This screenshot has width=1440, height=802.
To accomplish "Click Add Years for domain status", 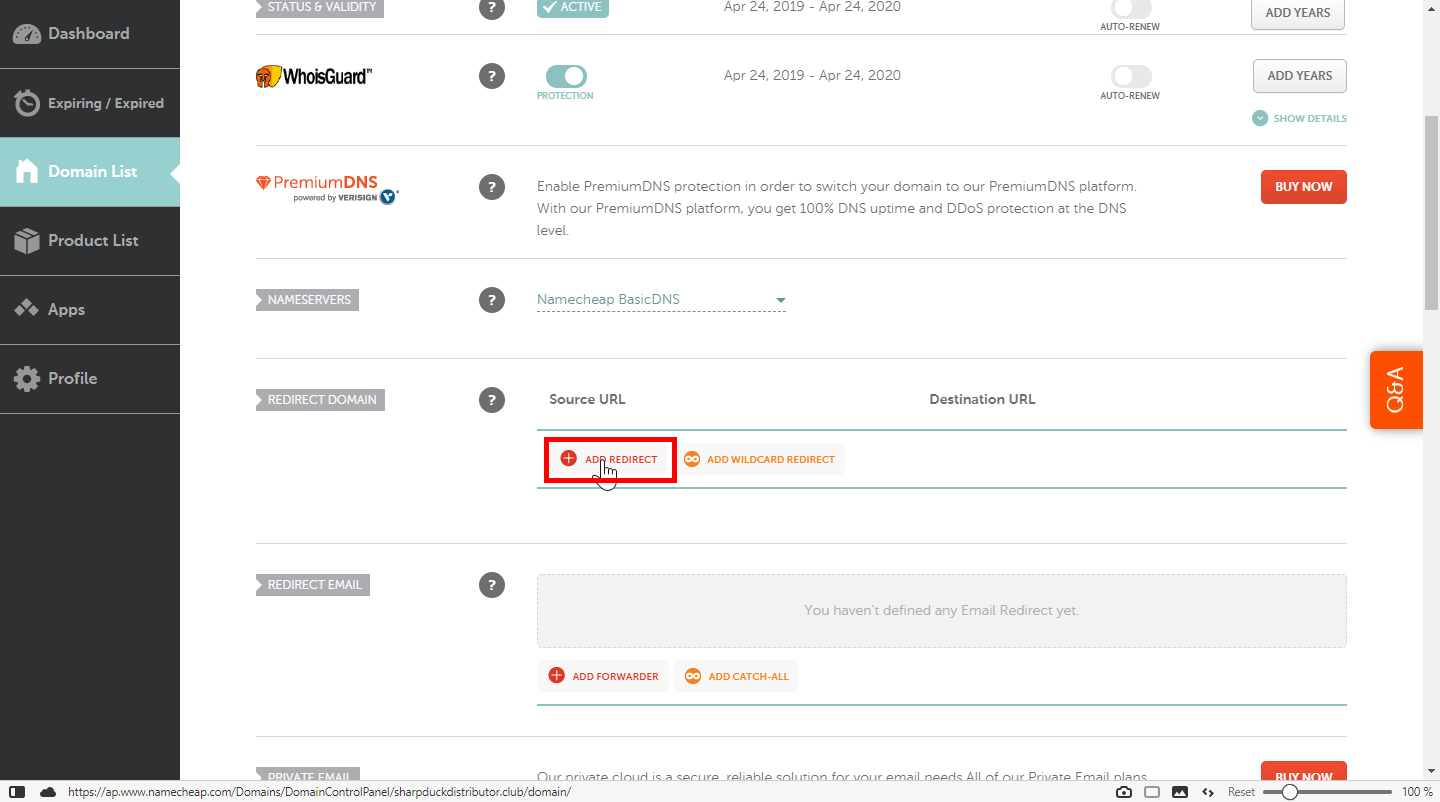I will [x=1298, y=13].
